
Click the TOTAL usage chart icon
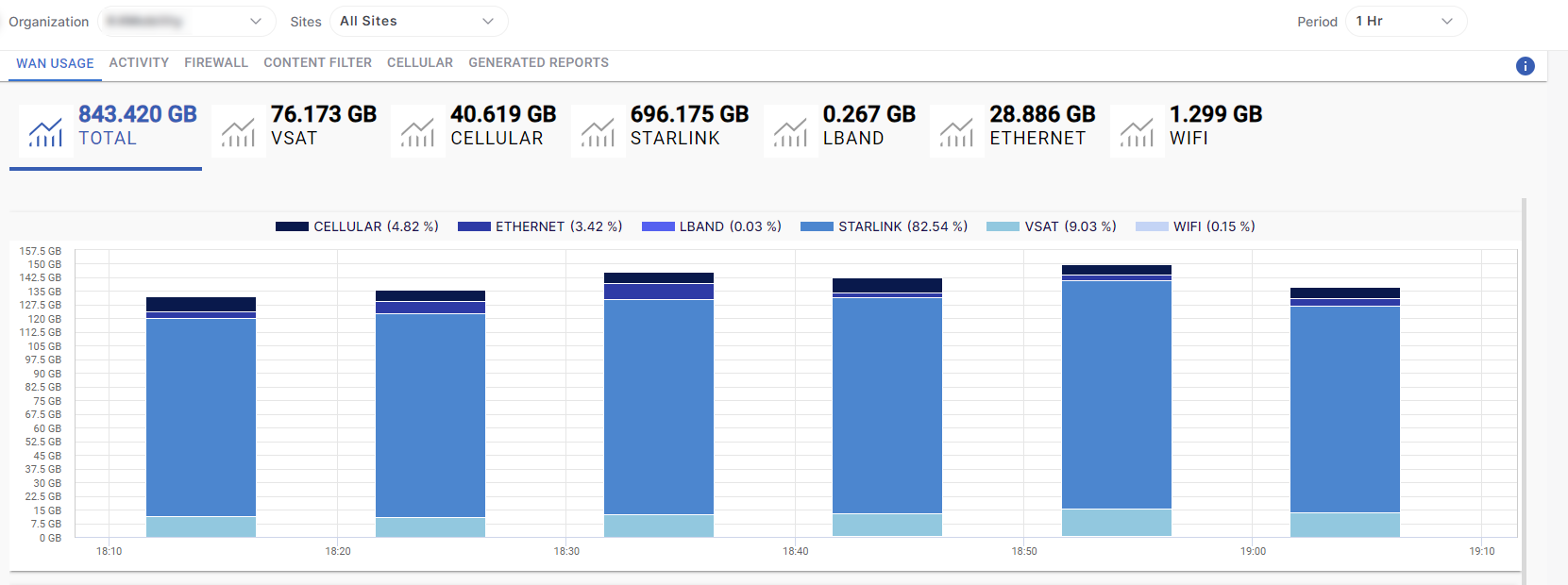click(x=45, y=132)
